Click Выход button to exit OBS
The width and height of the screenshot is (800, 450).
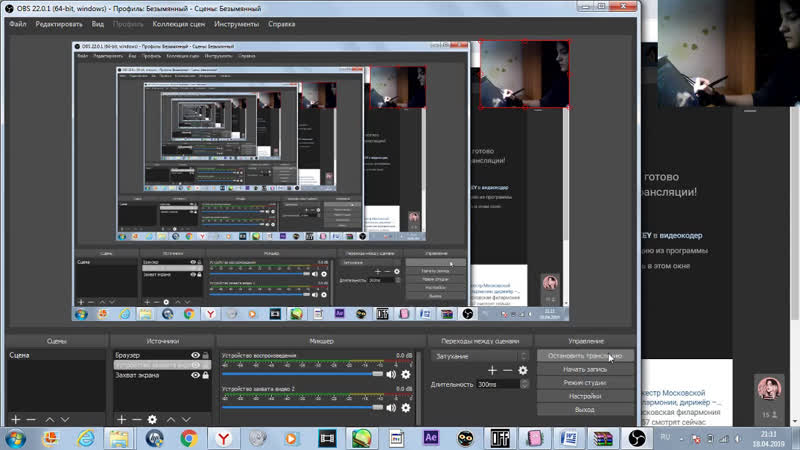[x=585, y=410]
